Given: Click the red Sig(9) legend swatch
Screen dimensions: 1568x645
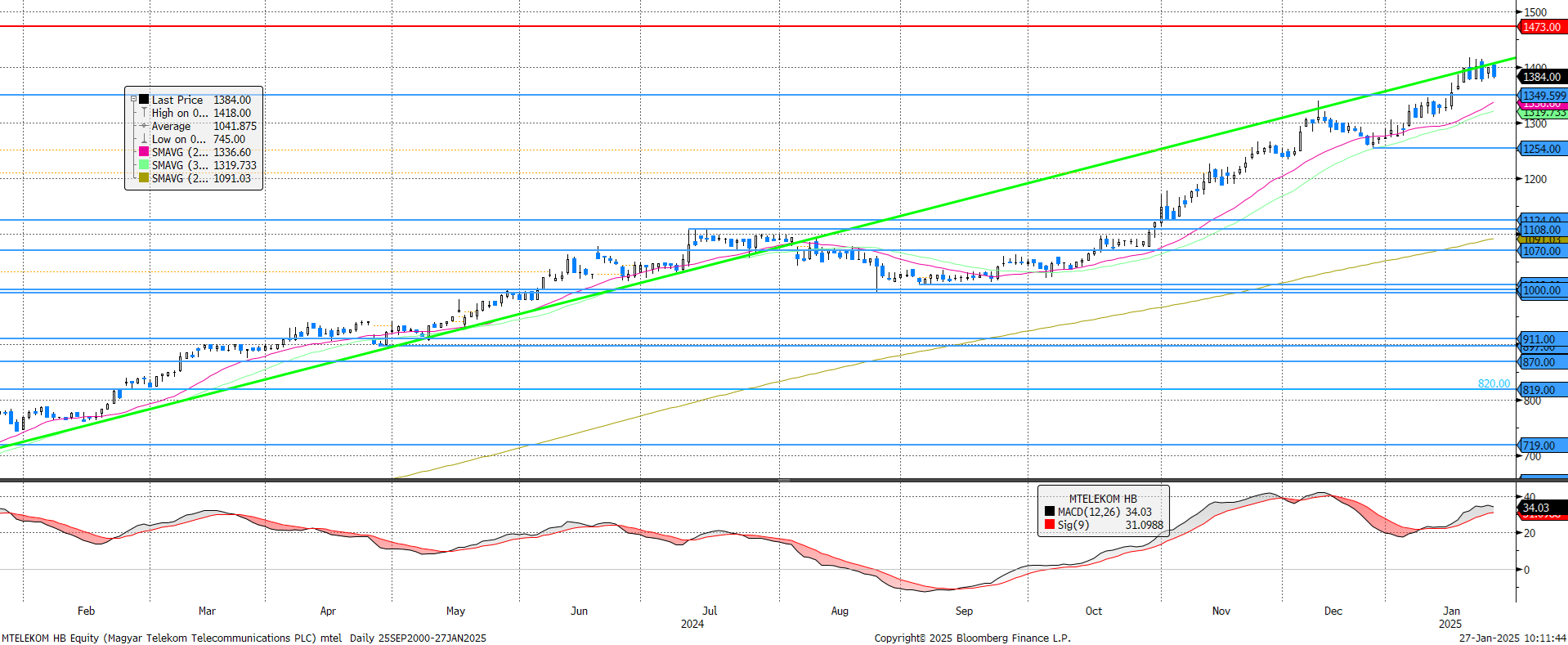Looking at the screenshot, I should click(x=1050, y=525).
